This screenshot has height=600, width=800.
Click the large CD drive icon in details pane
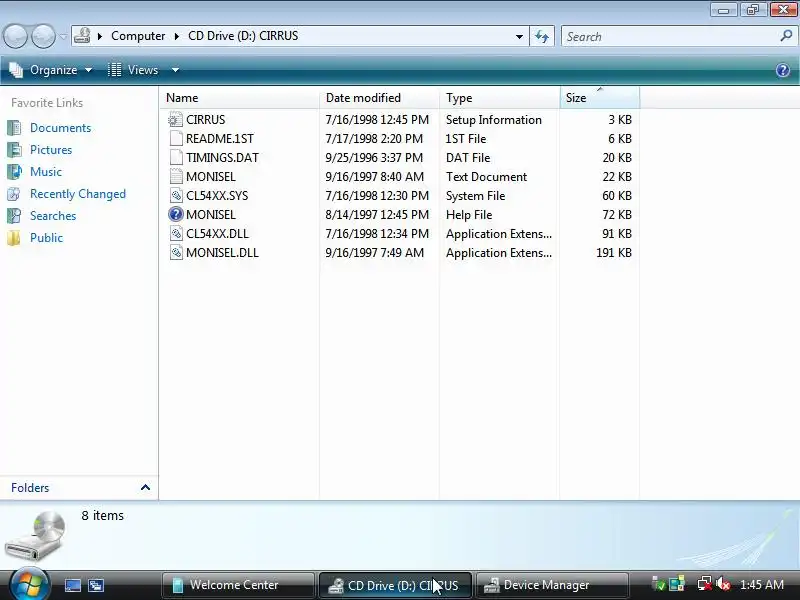pyautogui.click(x=36, y=536)
